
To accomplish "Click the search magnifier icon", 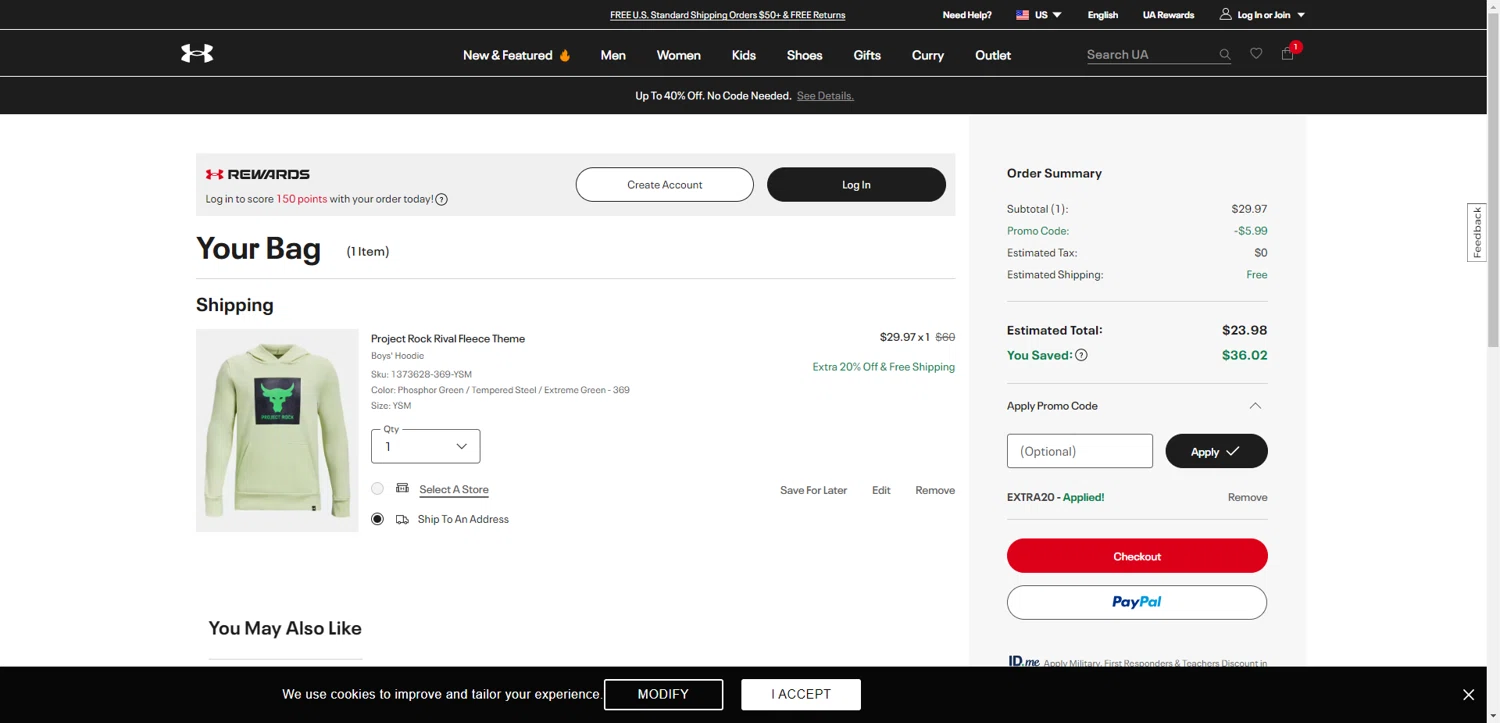I will coord(1224,55).
